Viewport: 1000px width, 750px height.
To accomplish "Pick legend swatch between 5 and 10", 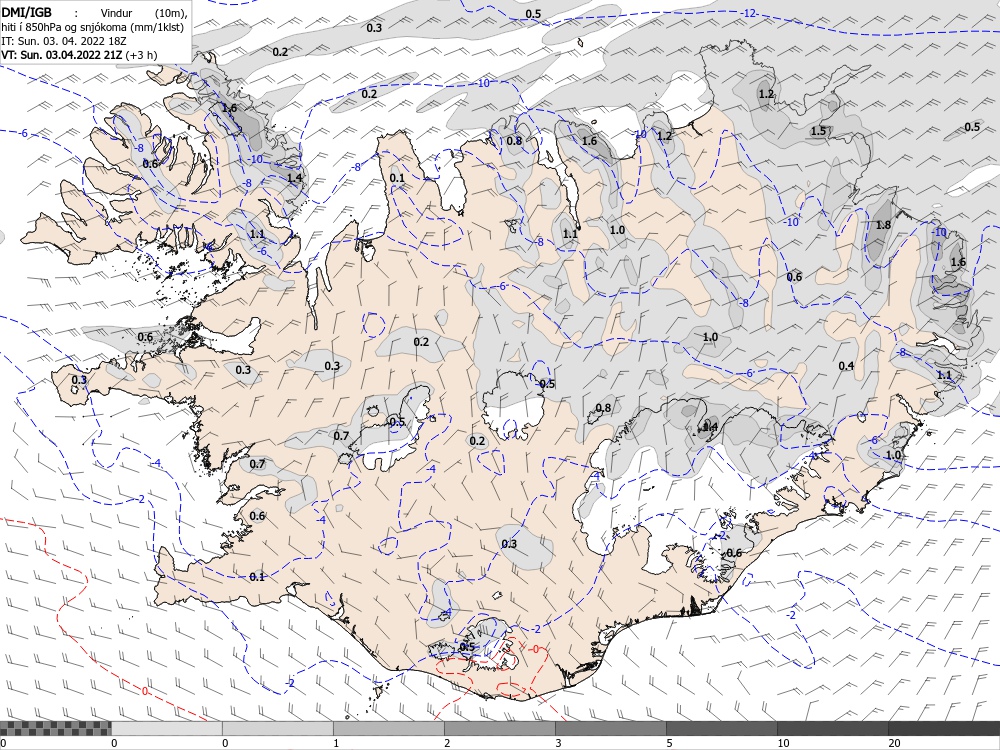I will pos(721,728).
